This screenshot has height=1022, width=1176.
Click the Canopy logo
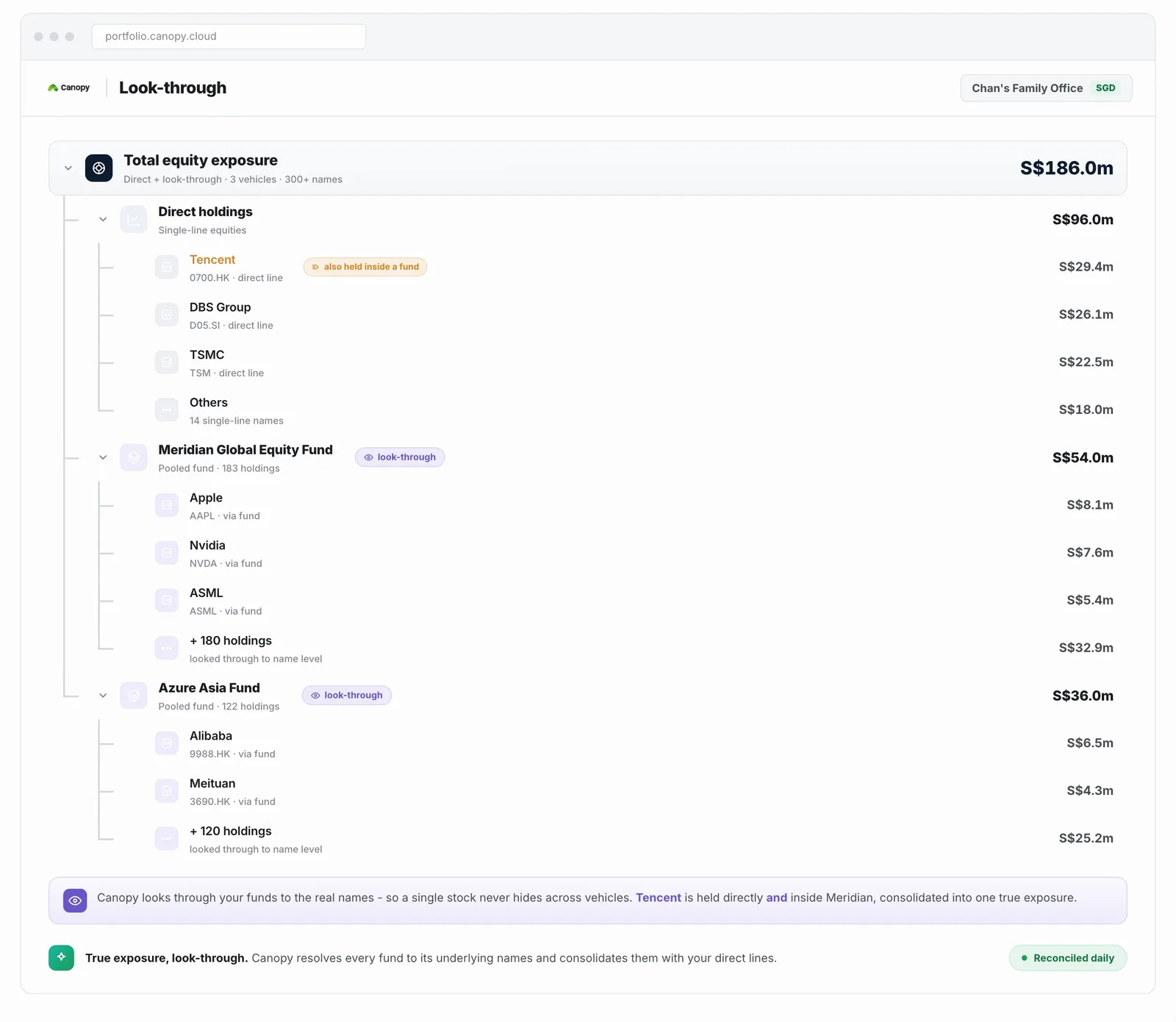point(68,87)
